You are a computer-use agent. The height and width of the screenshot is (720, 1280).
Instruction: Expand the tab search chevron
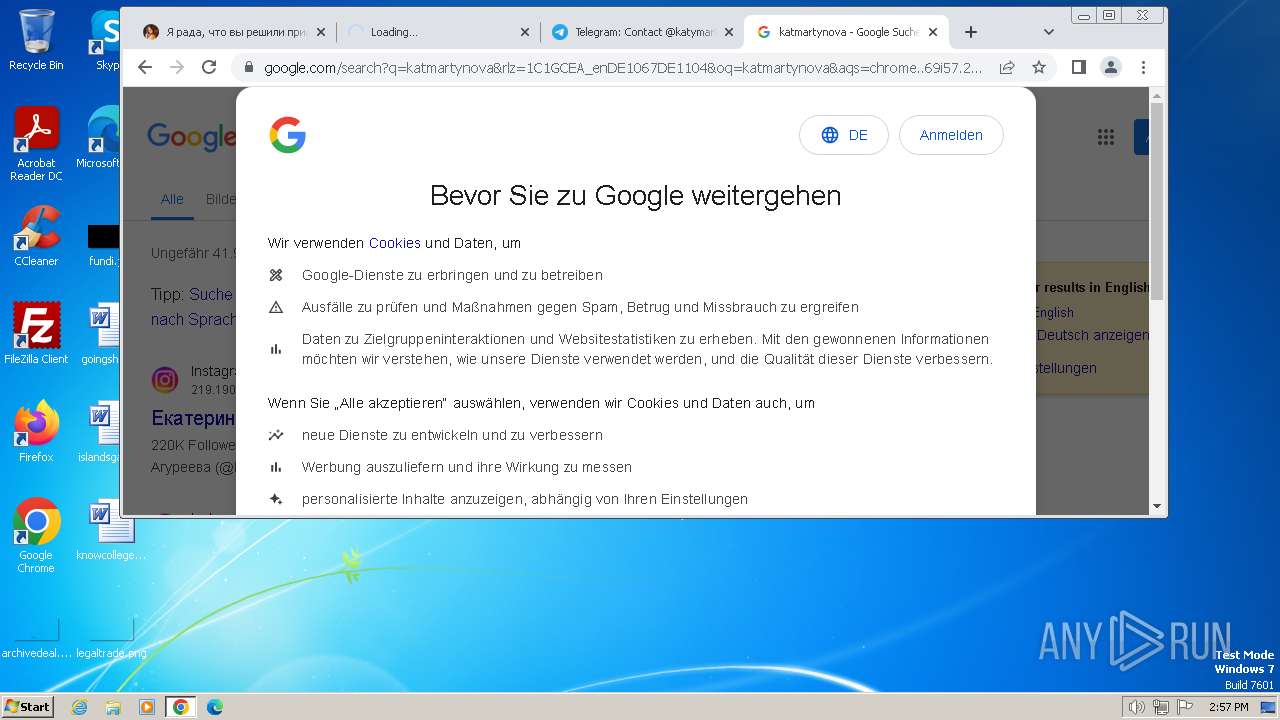[x=1048, y=32]
